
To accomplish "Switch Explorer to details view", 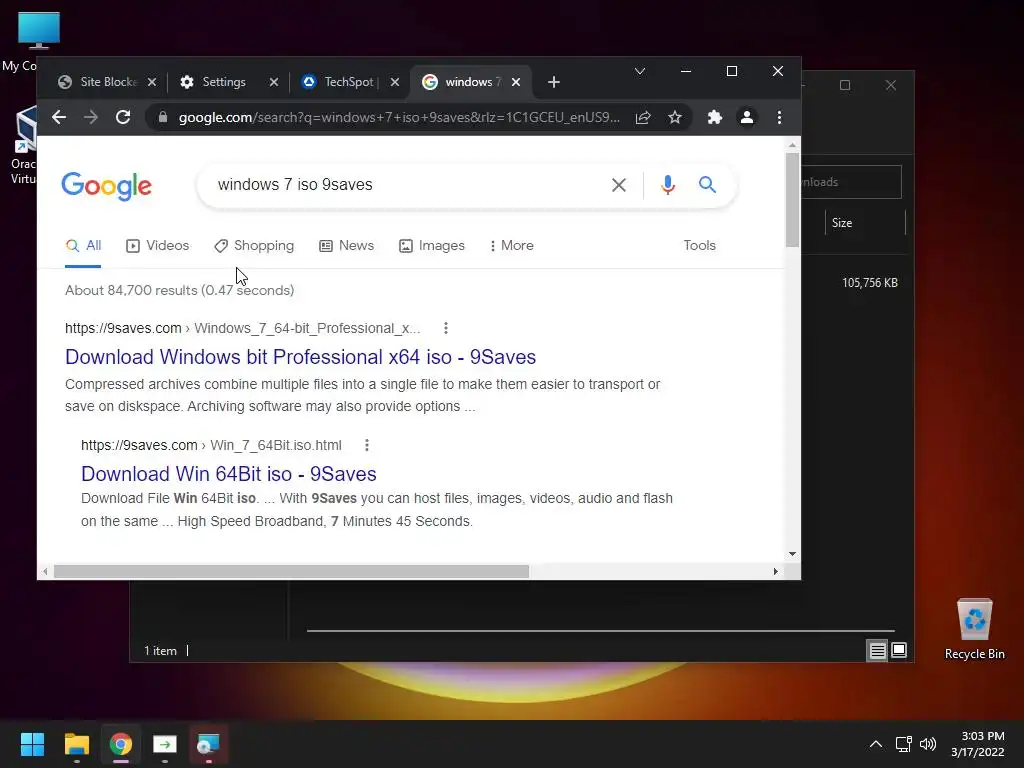I will [877, 650].
